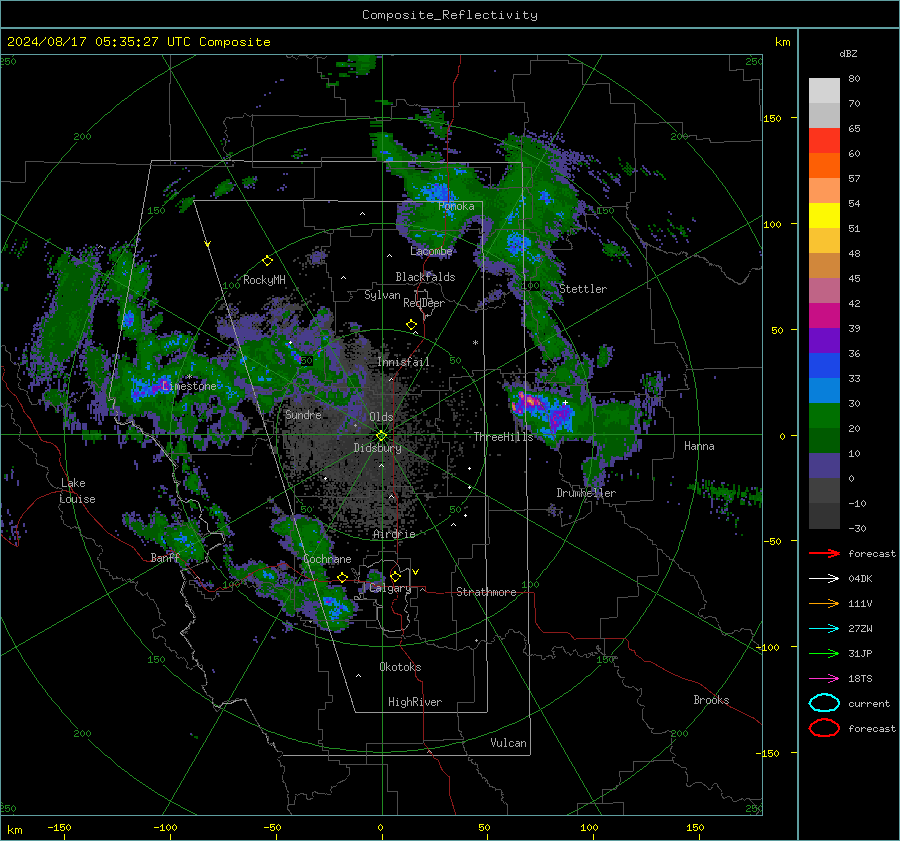Select the yellow diamond marker below RedDeer label

tap(412, 325)
